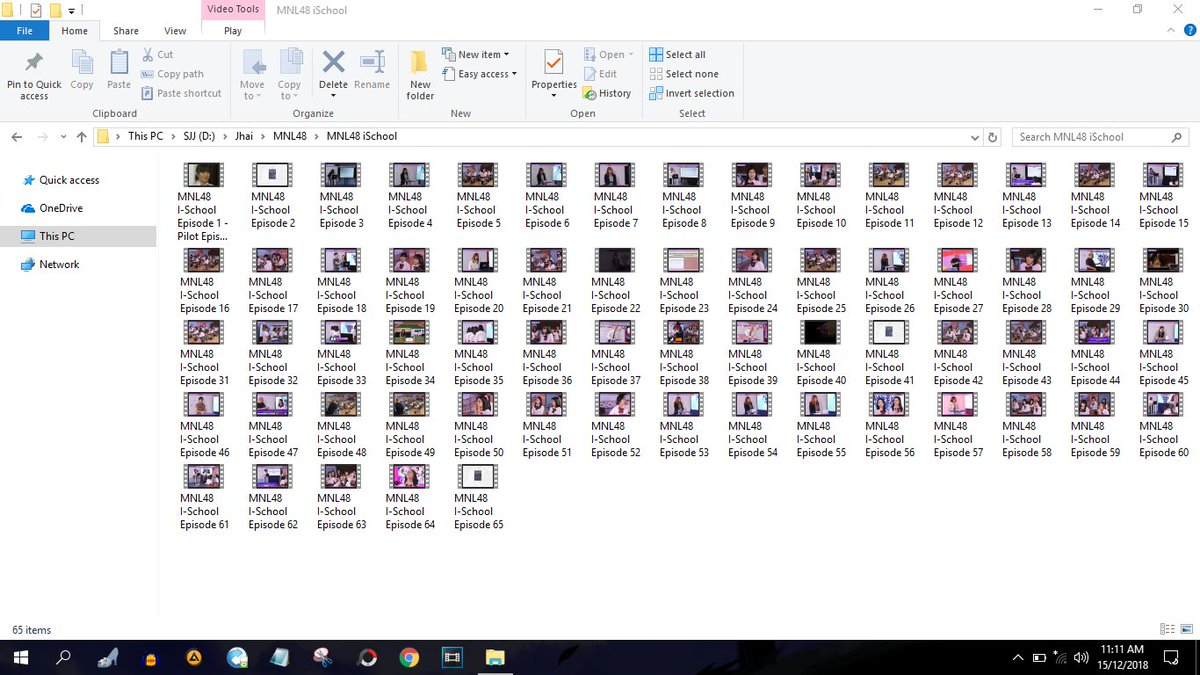Select the Episode 57 video thumbnail
The width and height of the screenshot is (1200, 675).
[958, 403]
